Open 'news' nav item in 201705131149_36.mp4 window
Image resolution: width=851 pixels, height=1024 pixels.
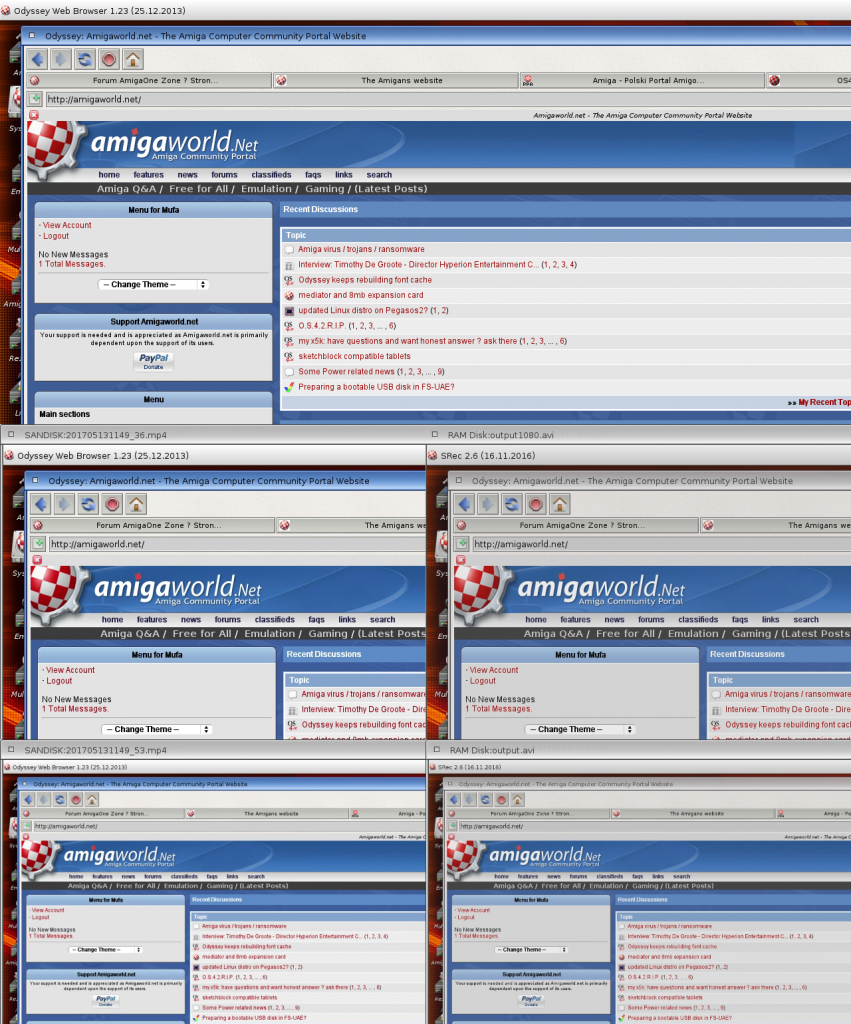tap(191, 620)
